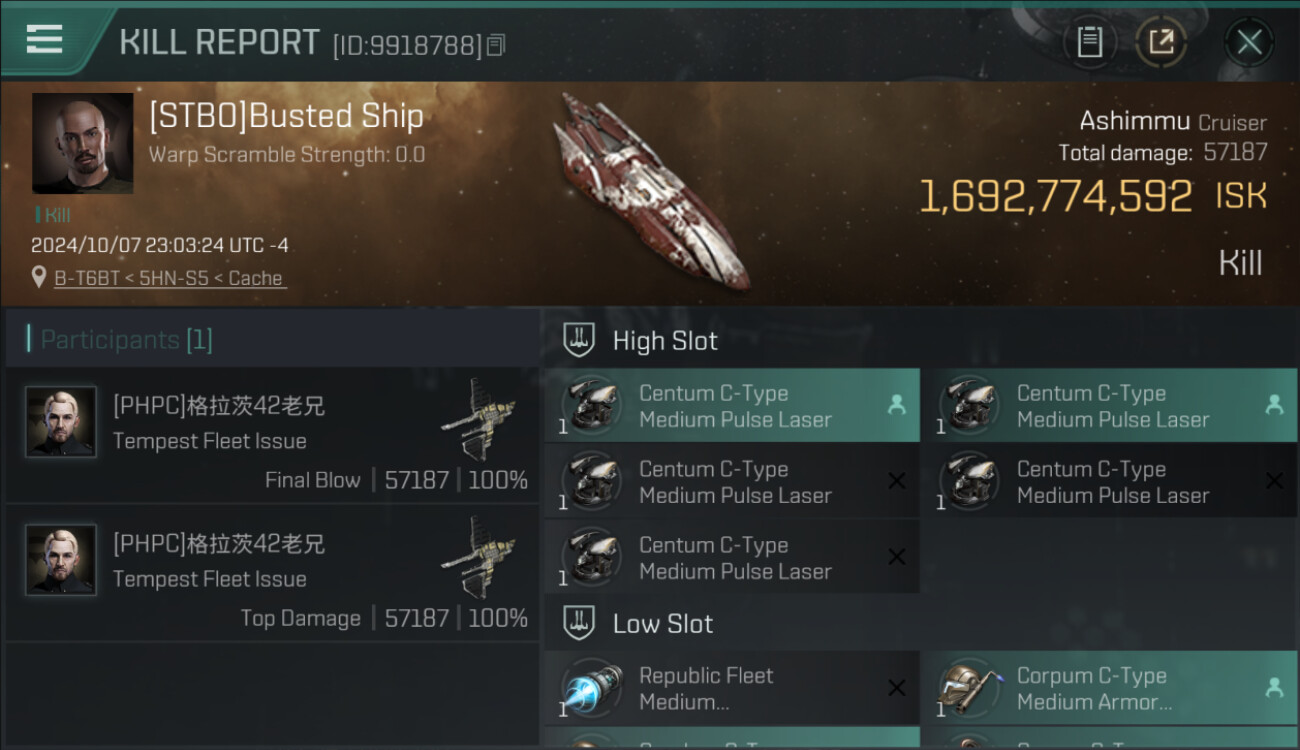1300x750 pixels.
Task: Select the first Centum C-Type Medium Pulse Laser
Action: click(x=732, y=406)
